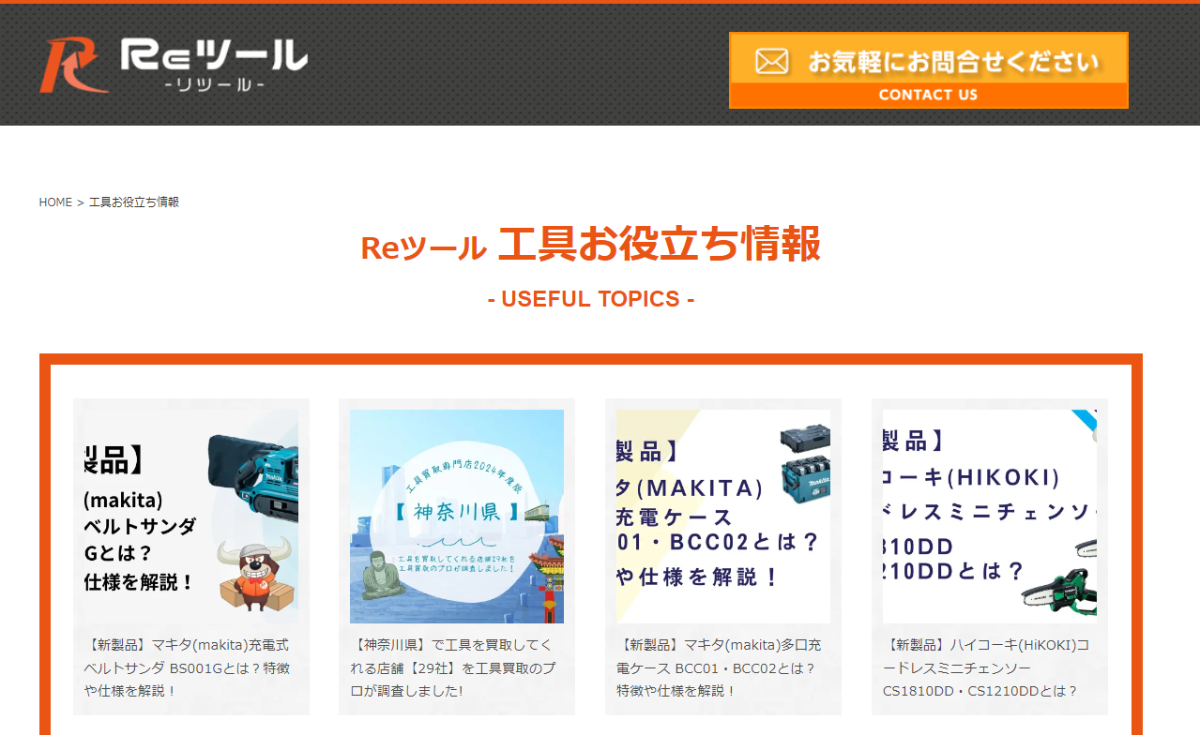1200x735 pixels.
Task: Open the makita belt sander article thumbnail
Action: pos(191,516)
